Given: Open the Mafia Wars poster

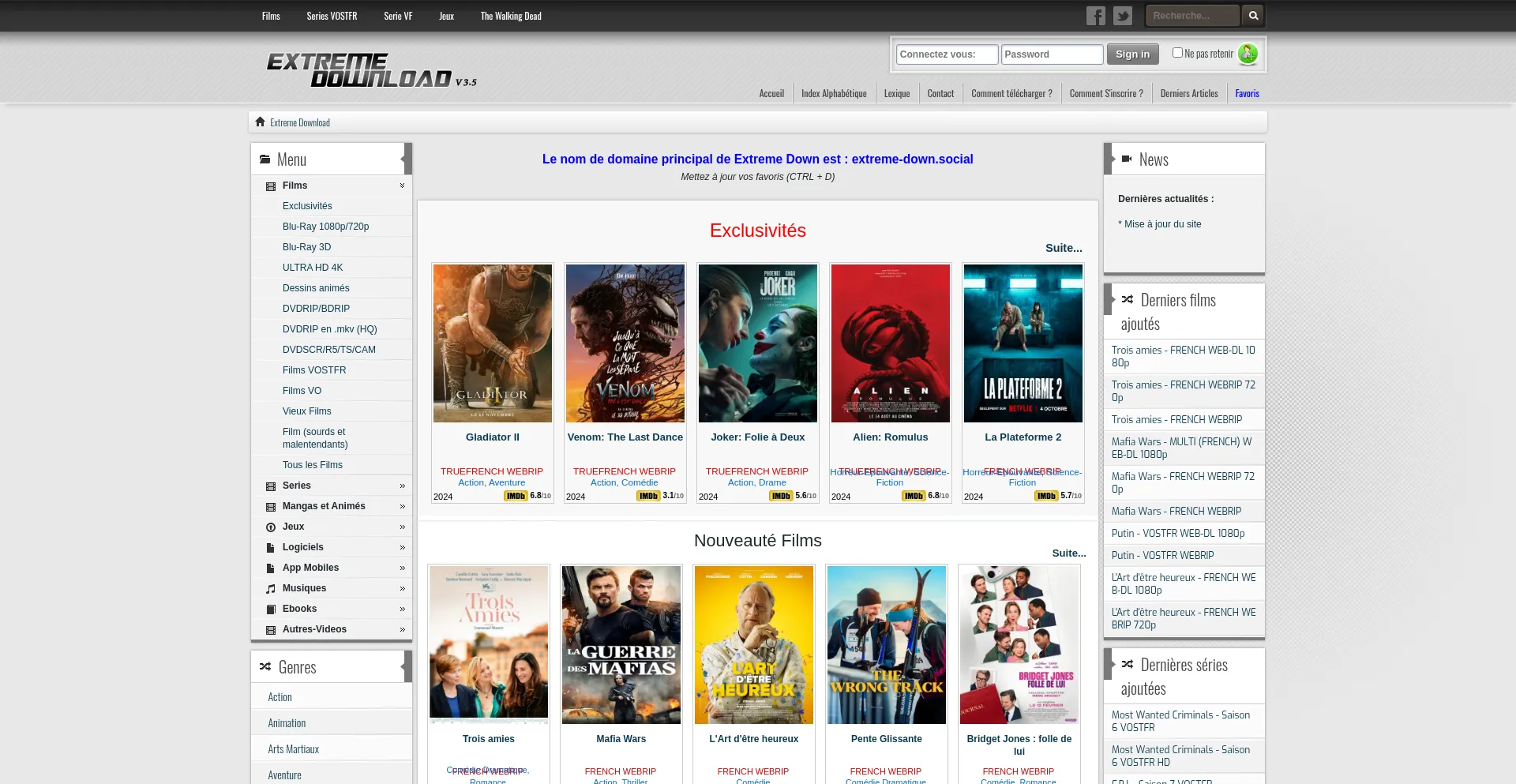Looking at the screenshot, I should 621,645.
